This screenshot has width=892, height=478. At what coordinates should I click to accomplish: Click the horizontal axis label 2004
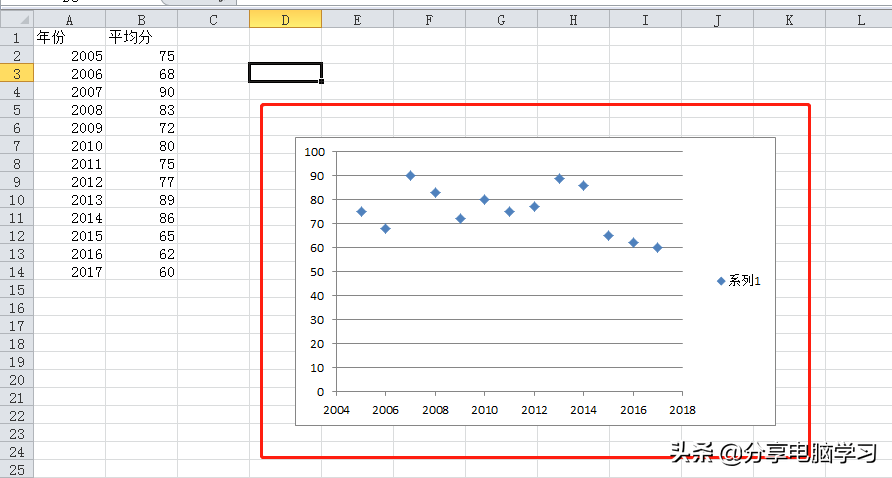click(x=336, y=410)
